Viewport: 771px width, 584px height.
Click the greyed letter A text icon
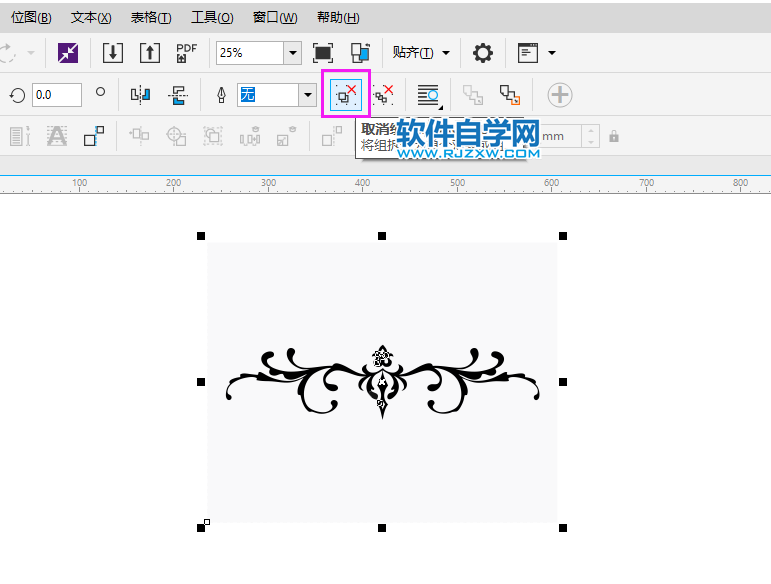(x=57, y=136)
